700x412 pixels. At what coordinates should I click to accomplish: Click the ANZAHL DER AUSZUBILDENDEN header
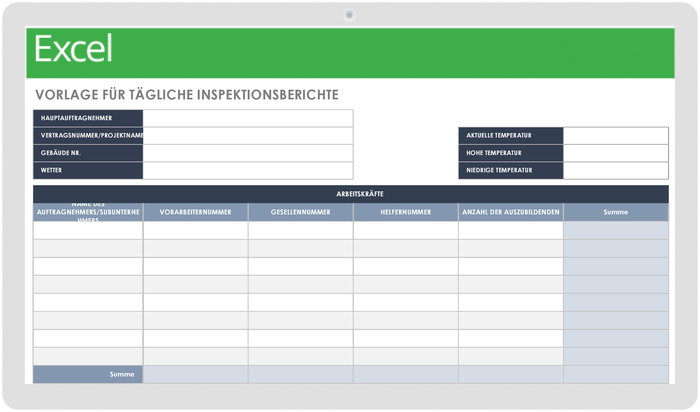[x=511, y=212]
